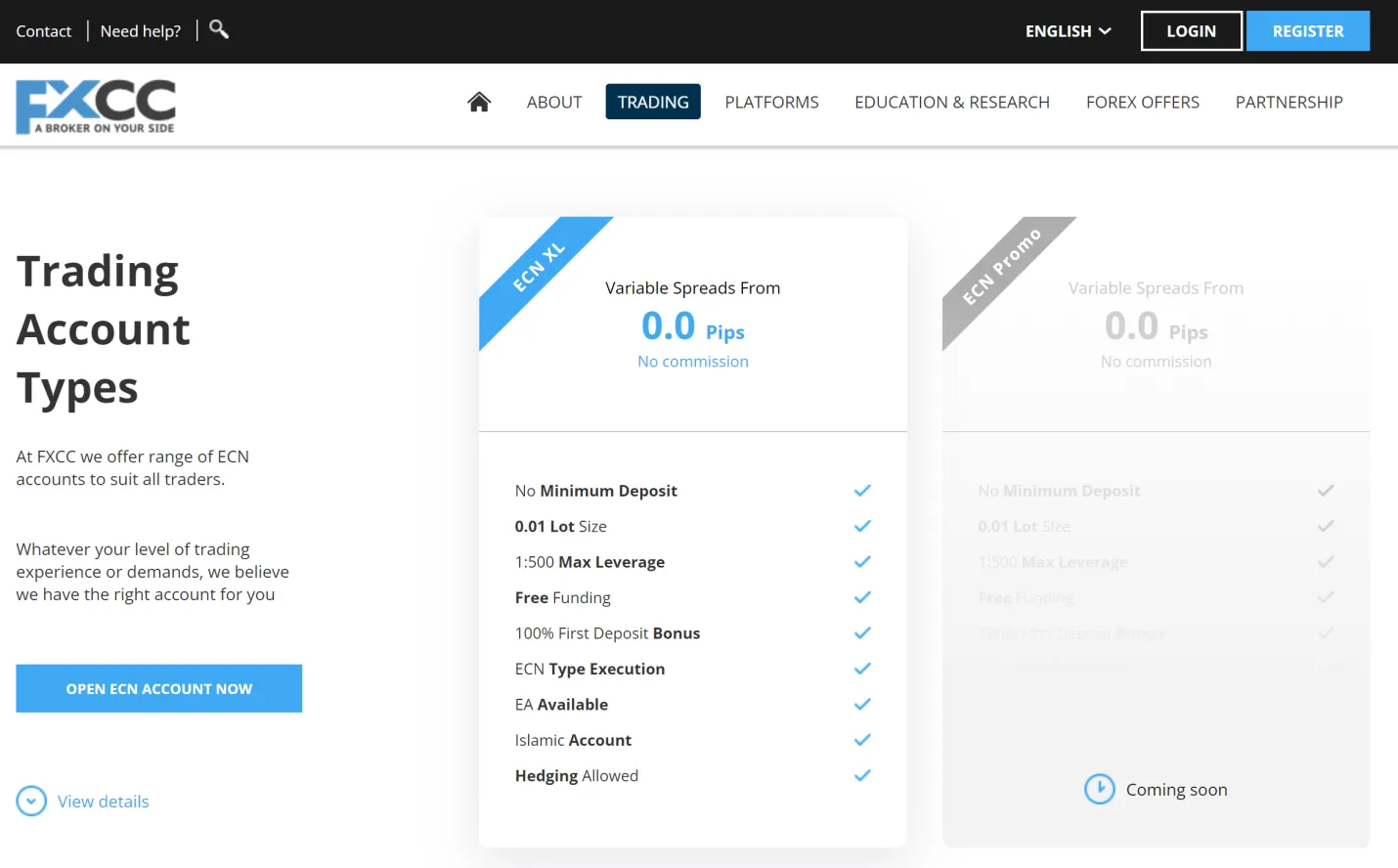Click the 'No Minimum Deposit' feature text in ECN XL
The width and height of the screenshot is (1398, 868).
coord(596,491)
